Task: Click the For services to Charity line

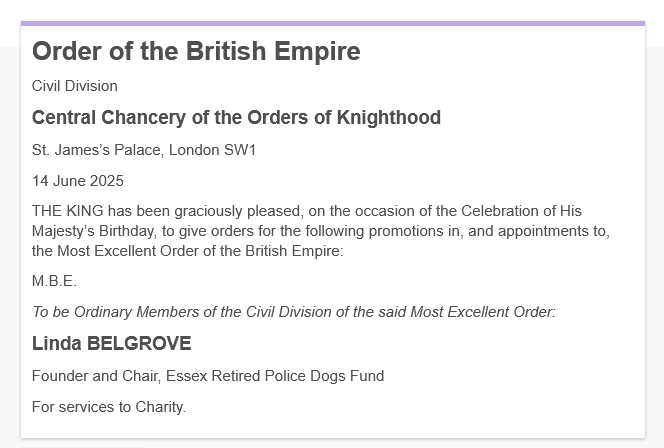Action: (109, 407)
